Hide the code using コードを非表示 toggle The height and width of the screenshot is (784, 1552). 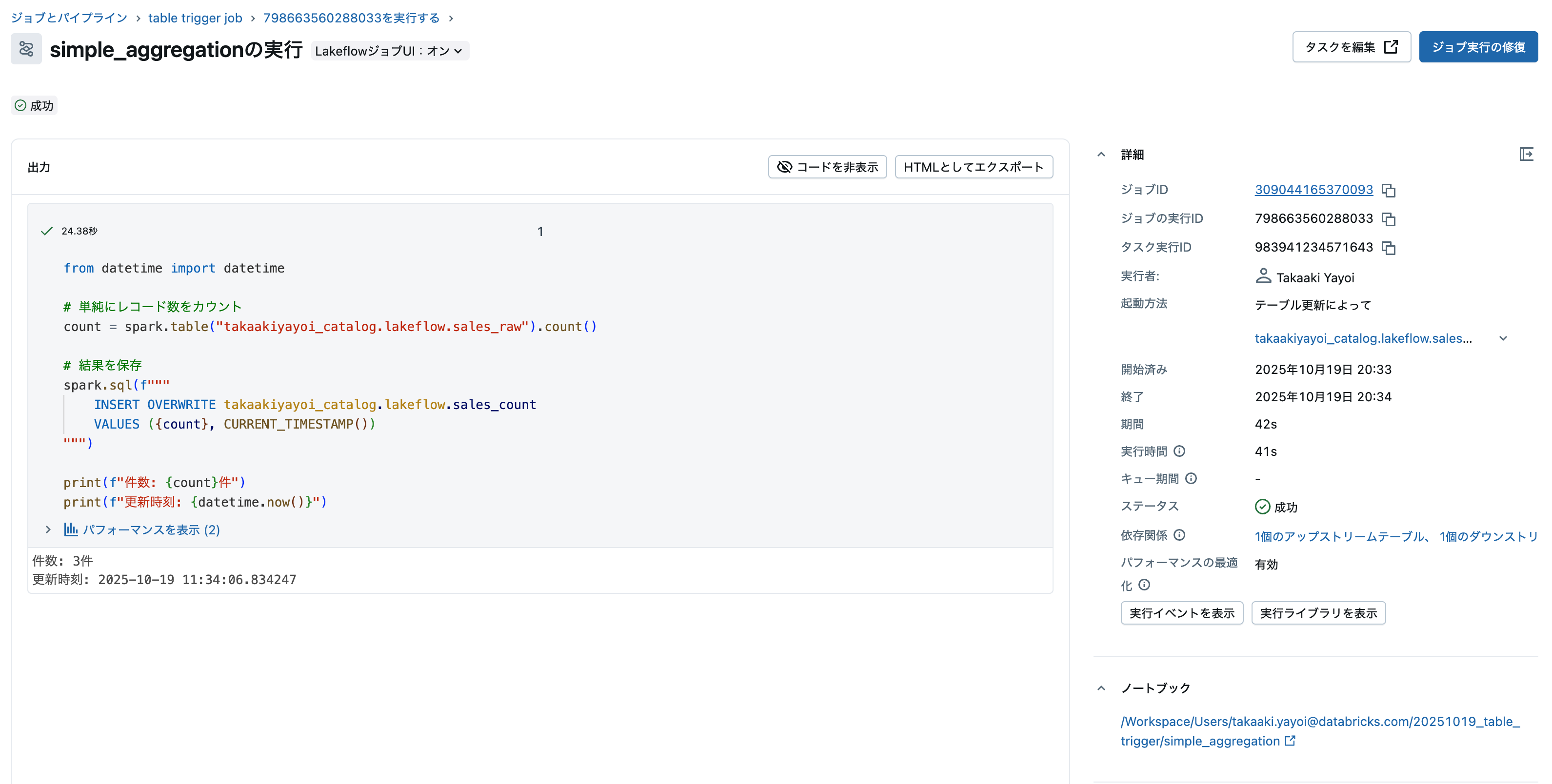(x=827, y=167)
